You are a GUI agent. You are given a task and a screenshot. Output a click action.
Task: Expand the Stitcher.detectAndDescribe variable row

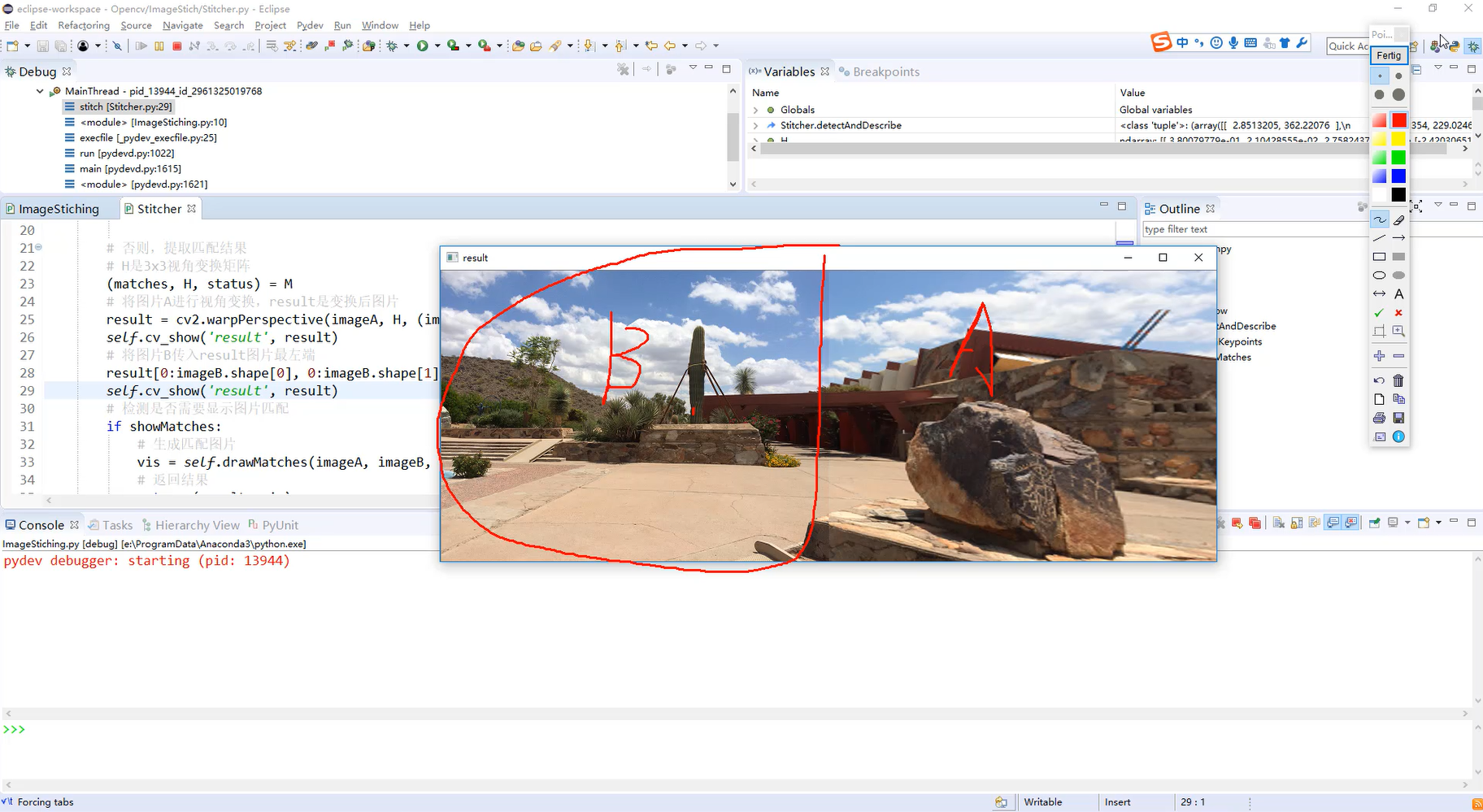(755, 126)
